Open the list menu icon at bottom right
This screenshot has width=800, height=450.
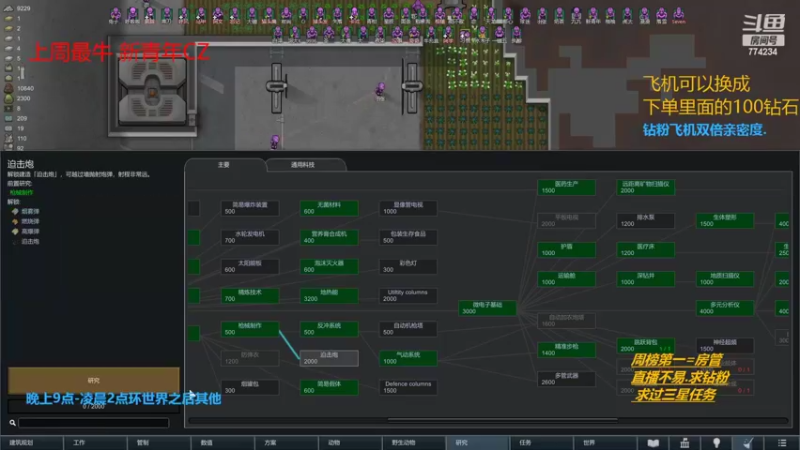(x=782, y=443)
